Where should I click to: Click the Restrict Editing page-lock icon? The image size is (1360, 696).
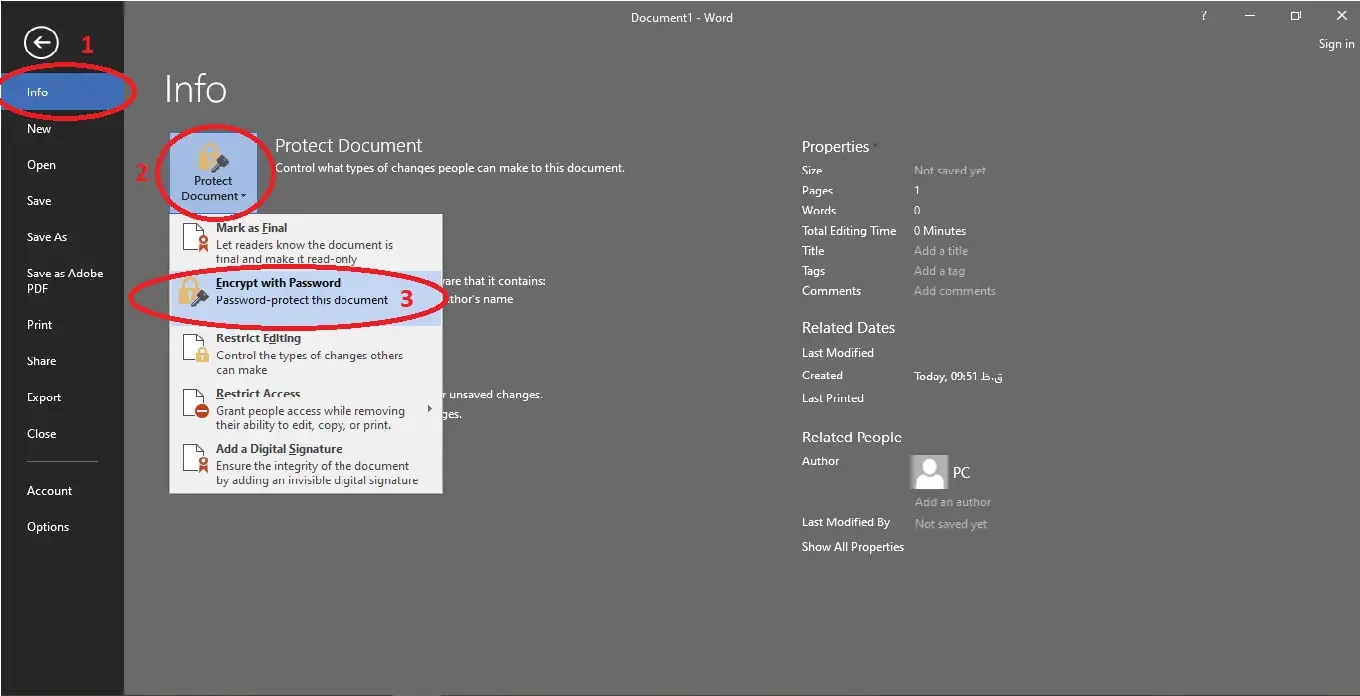194,352
